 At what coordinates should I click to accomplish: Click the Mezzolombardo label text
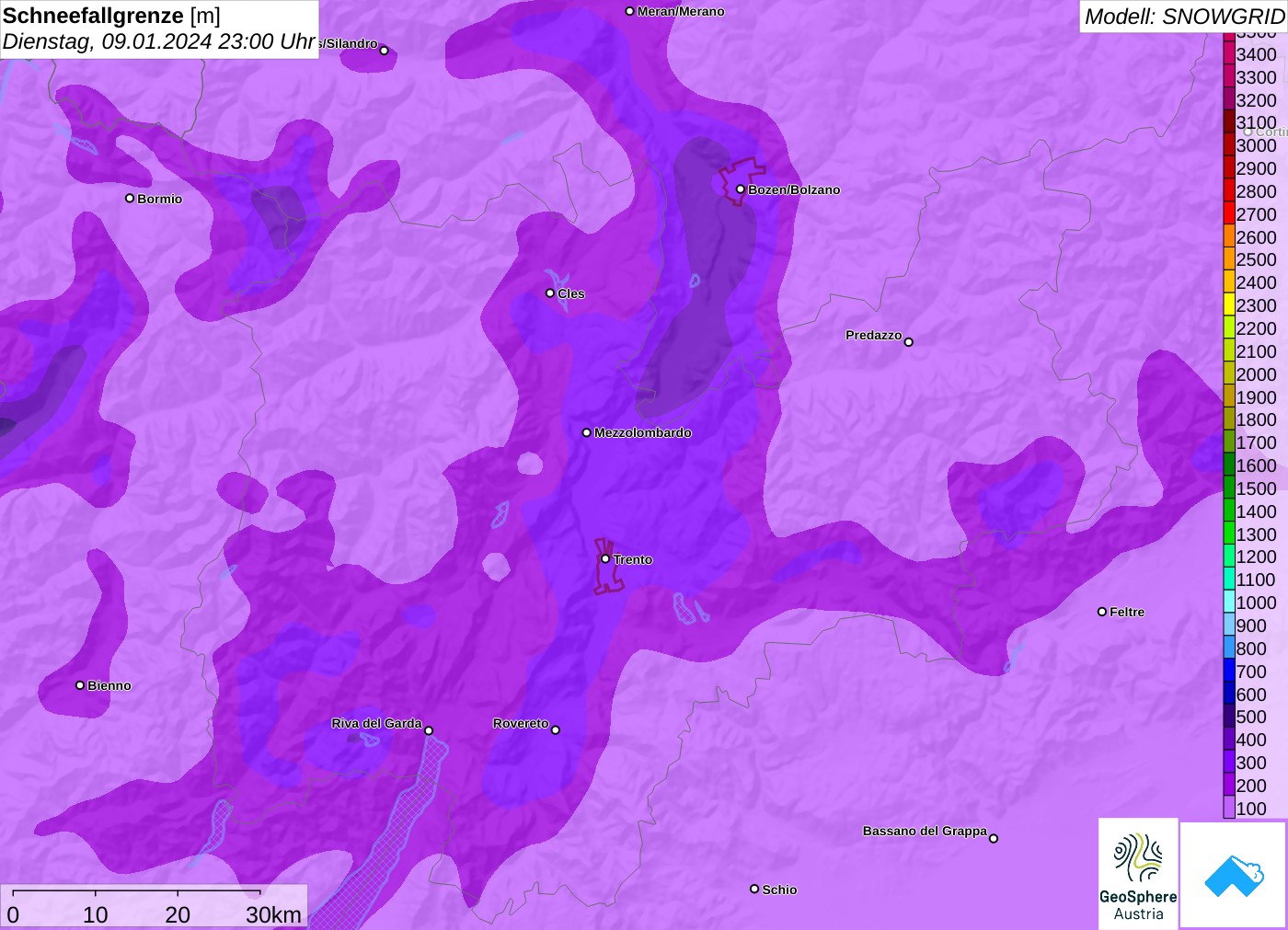coord(642,432)
